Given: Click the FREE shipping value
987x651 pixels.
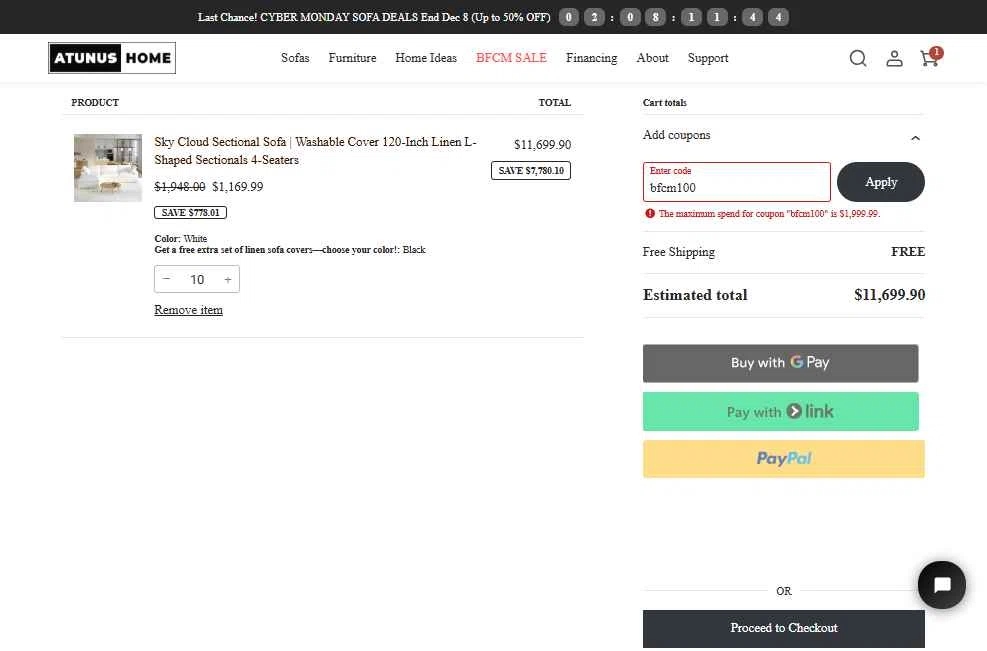Looking at the screenshot, I should pos(908,252).
